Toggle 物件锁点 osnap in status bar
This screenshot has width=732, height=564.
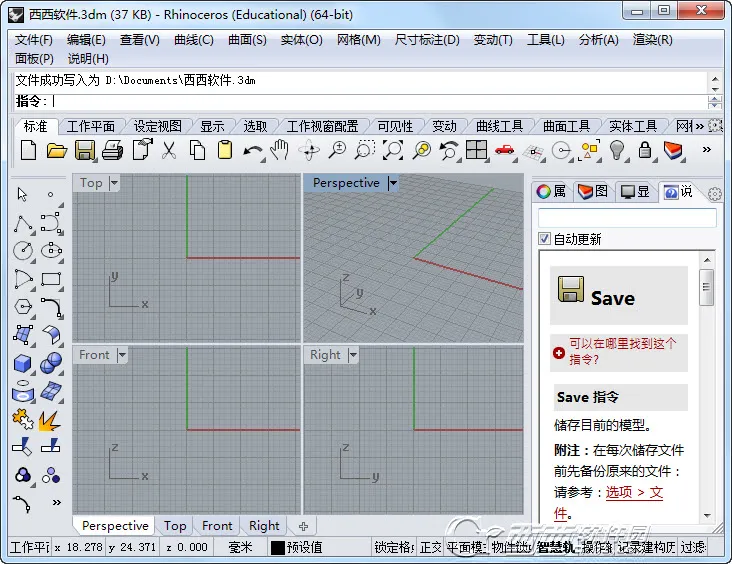[x=511, y=547]
